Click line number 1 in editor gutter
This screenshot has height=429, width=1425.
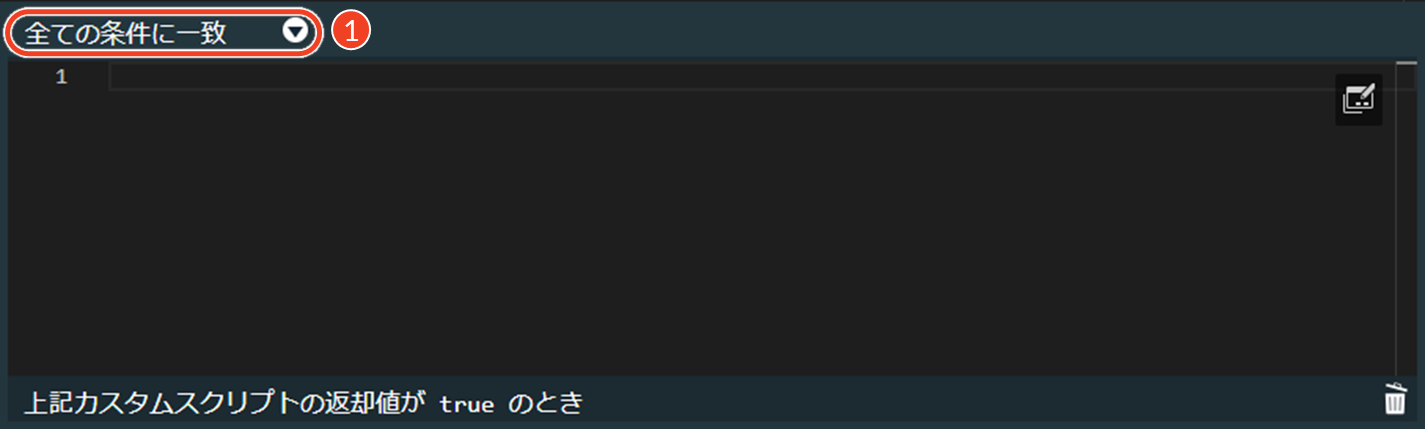point(62,77)
